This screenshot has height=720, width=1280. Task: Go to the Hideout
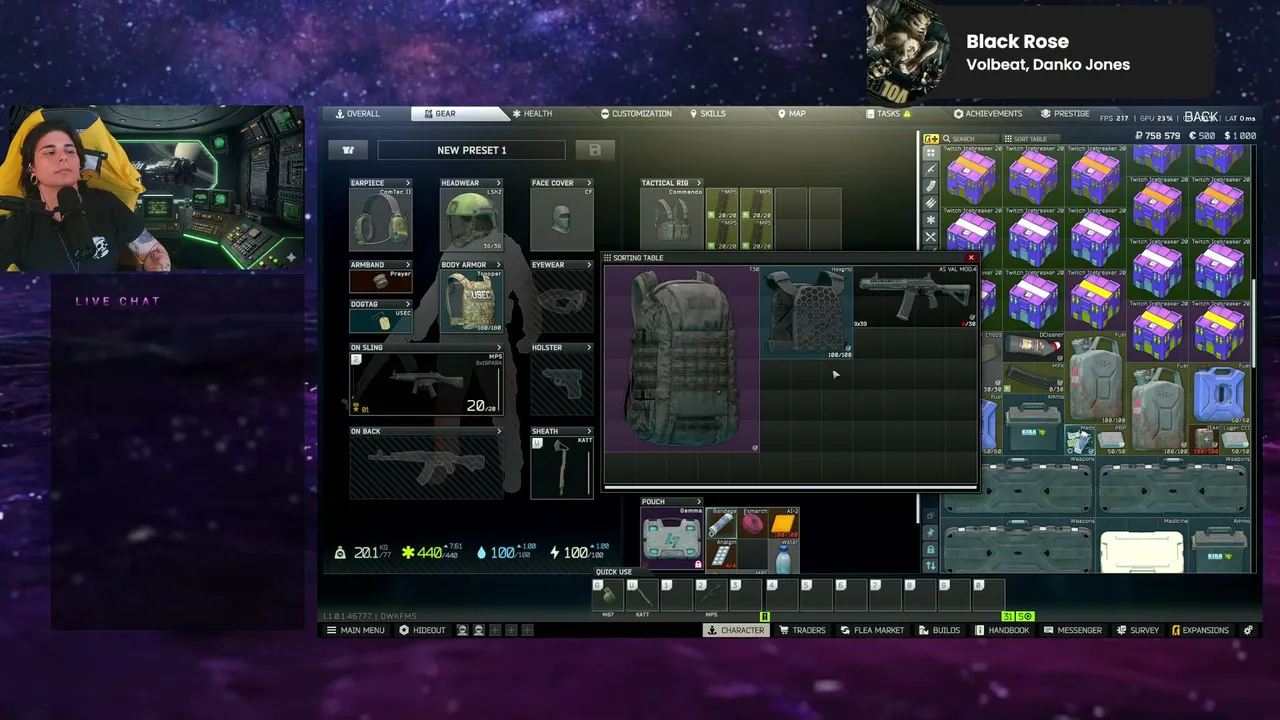(423, 630)
